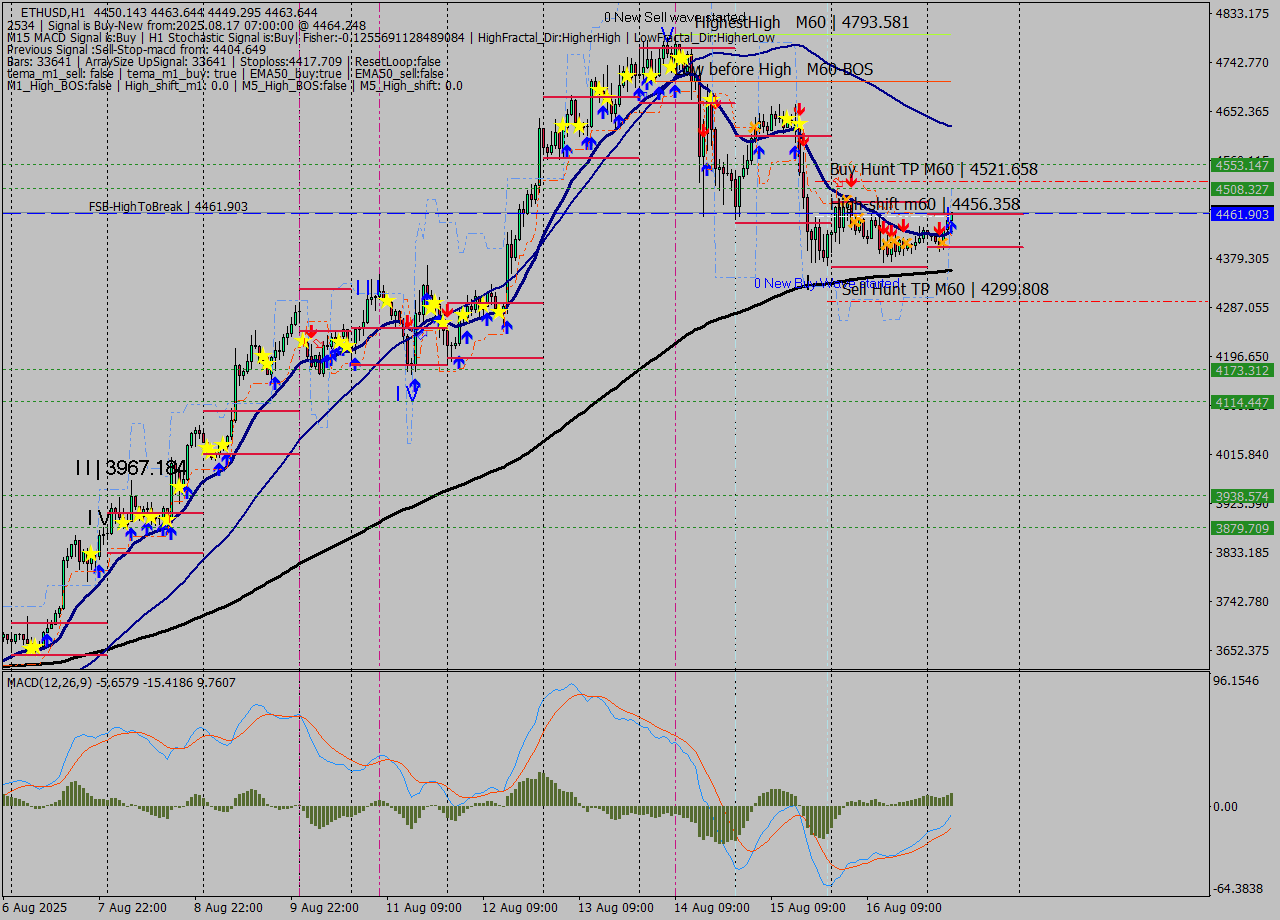Click the blue 4461.903 price tag on axis
The height and width of the screenshot is (920, 1280).
click(x=1241, y=214)
